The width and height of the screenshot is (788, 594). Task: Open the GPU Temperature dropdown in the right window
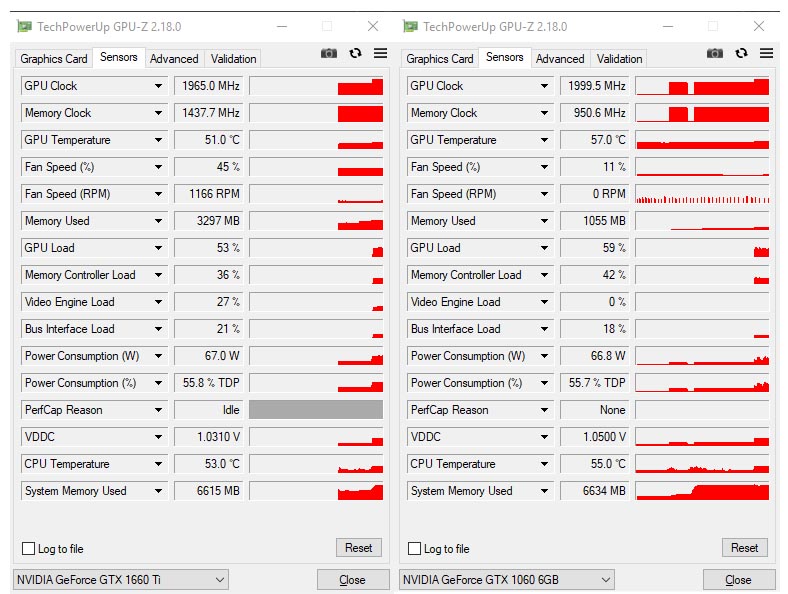point(544,140)
